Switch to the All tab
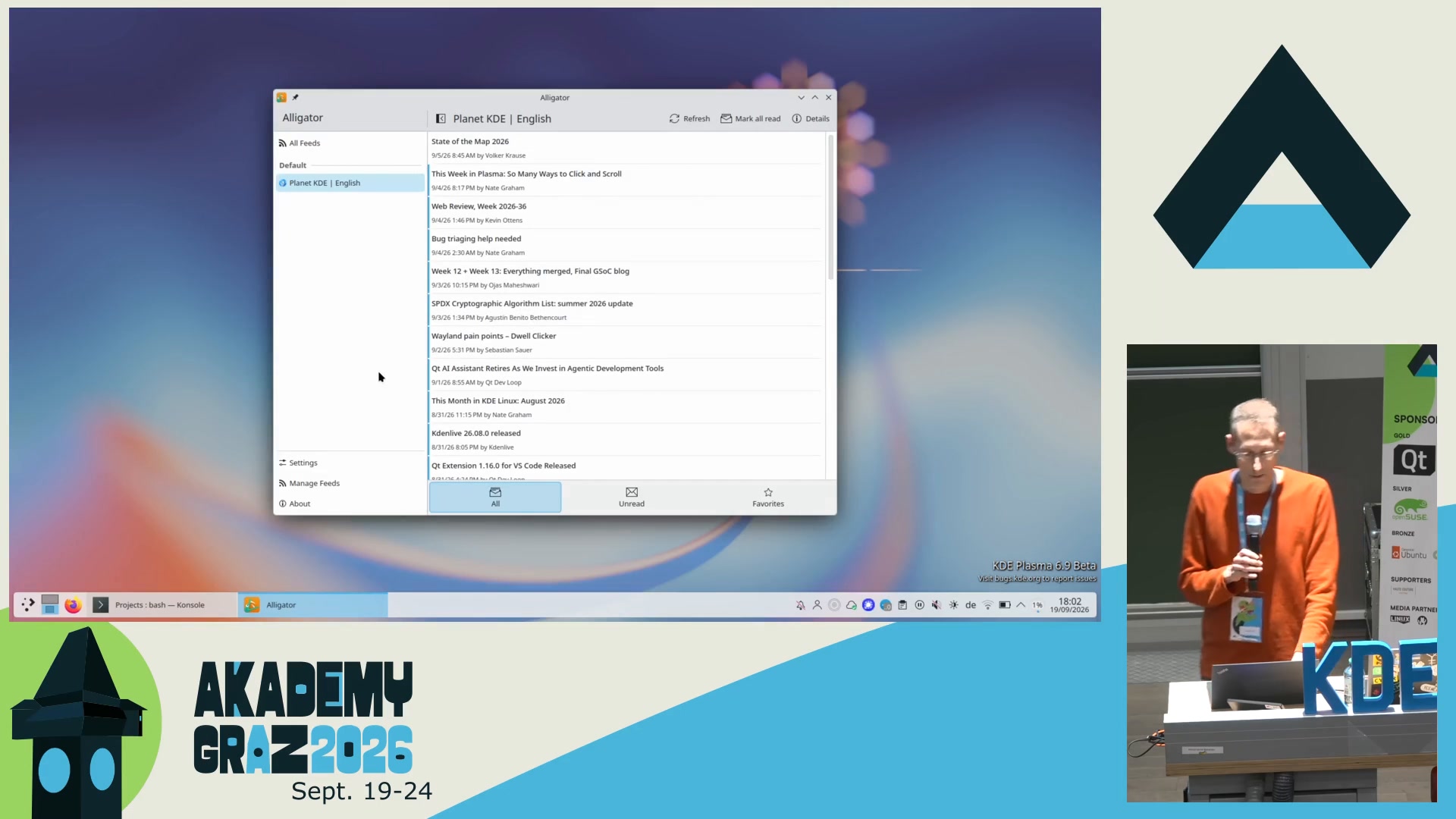Viewport: 1456px width, 819px height. pos(495,497)
